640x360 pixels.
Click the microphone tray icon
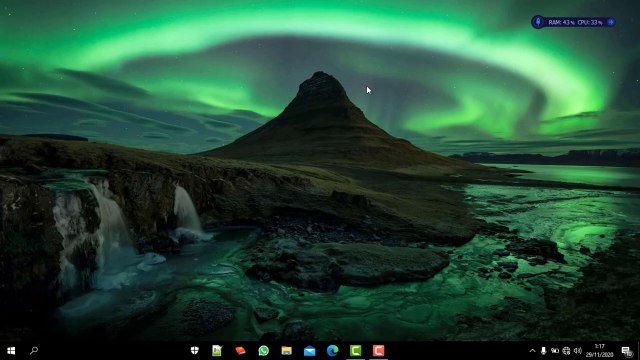click(x=543, y=351)
